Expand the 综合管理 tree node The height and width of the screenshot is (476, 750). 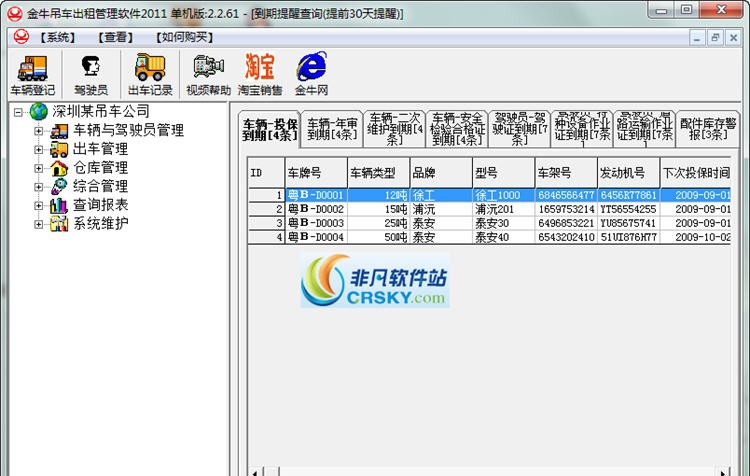(39, 187)
